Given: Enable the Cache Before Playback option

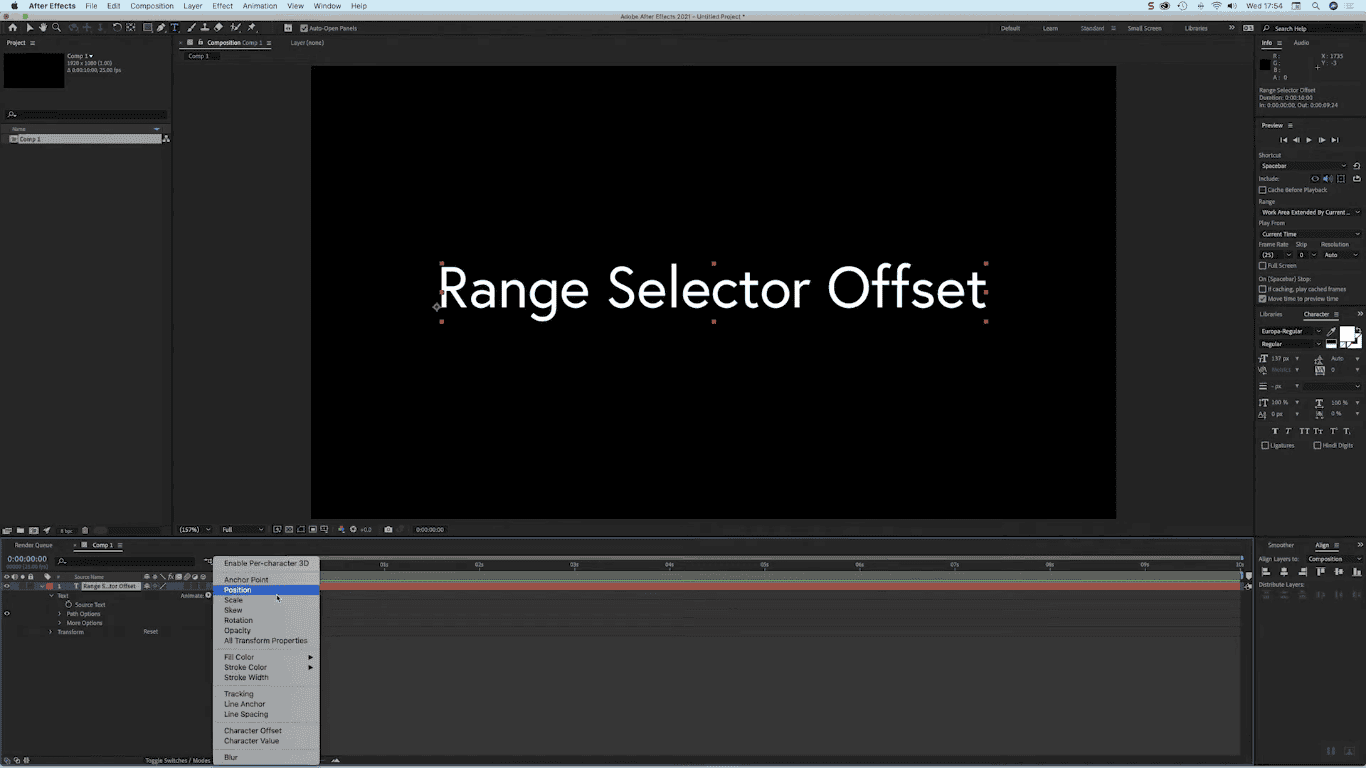Looking at the screenshot, I should [x=1262, y=189].
